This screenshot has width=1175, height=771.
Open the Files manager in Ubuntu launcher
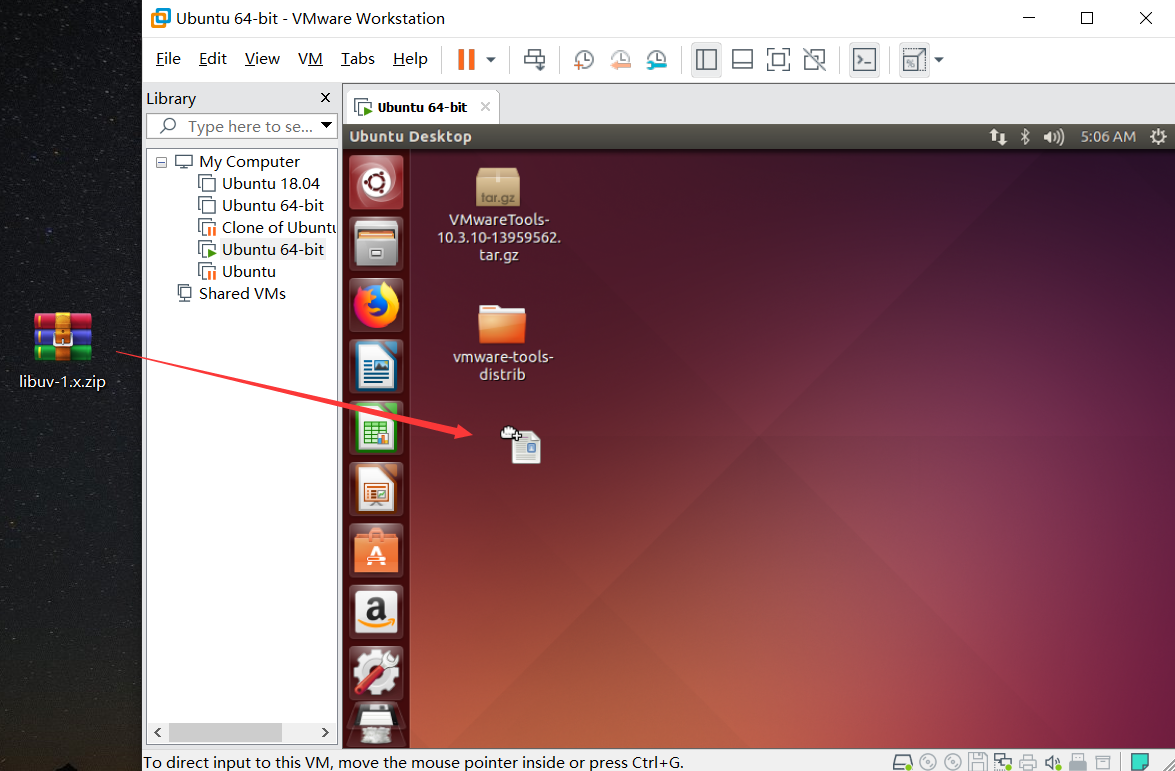point(376,244)
